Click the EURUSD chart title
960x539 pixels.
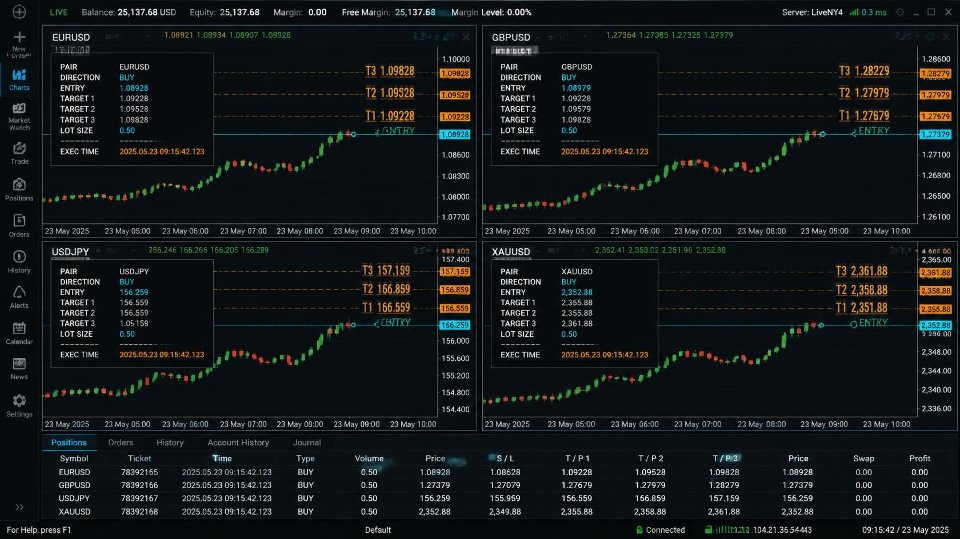click(x=71, y=37)
